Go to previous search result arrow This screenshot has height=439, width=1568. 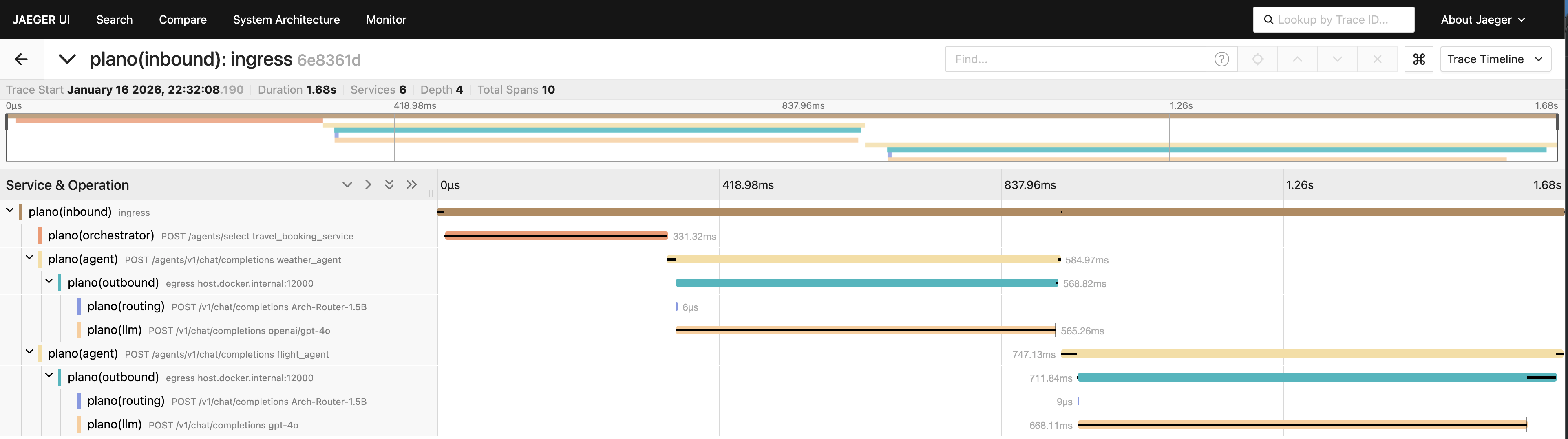(1297, 59)
